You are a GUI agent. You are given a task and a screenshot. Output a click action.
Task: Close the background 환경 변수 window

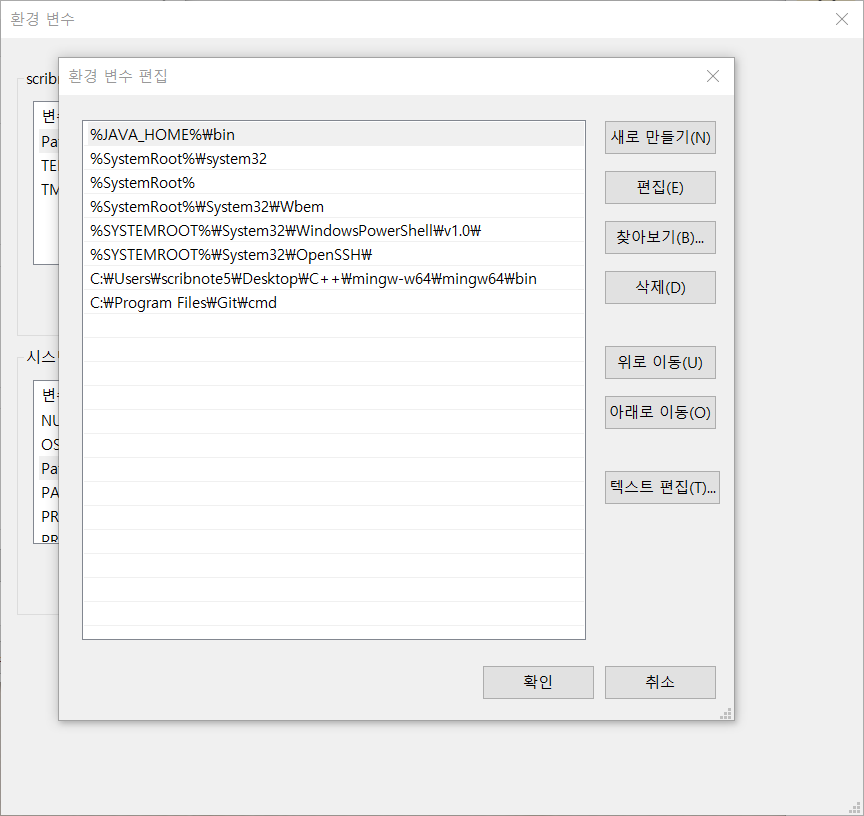coord(841,19)
